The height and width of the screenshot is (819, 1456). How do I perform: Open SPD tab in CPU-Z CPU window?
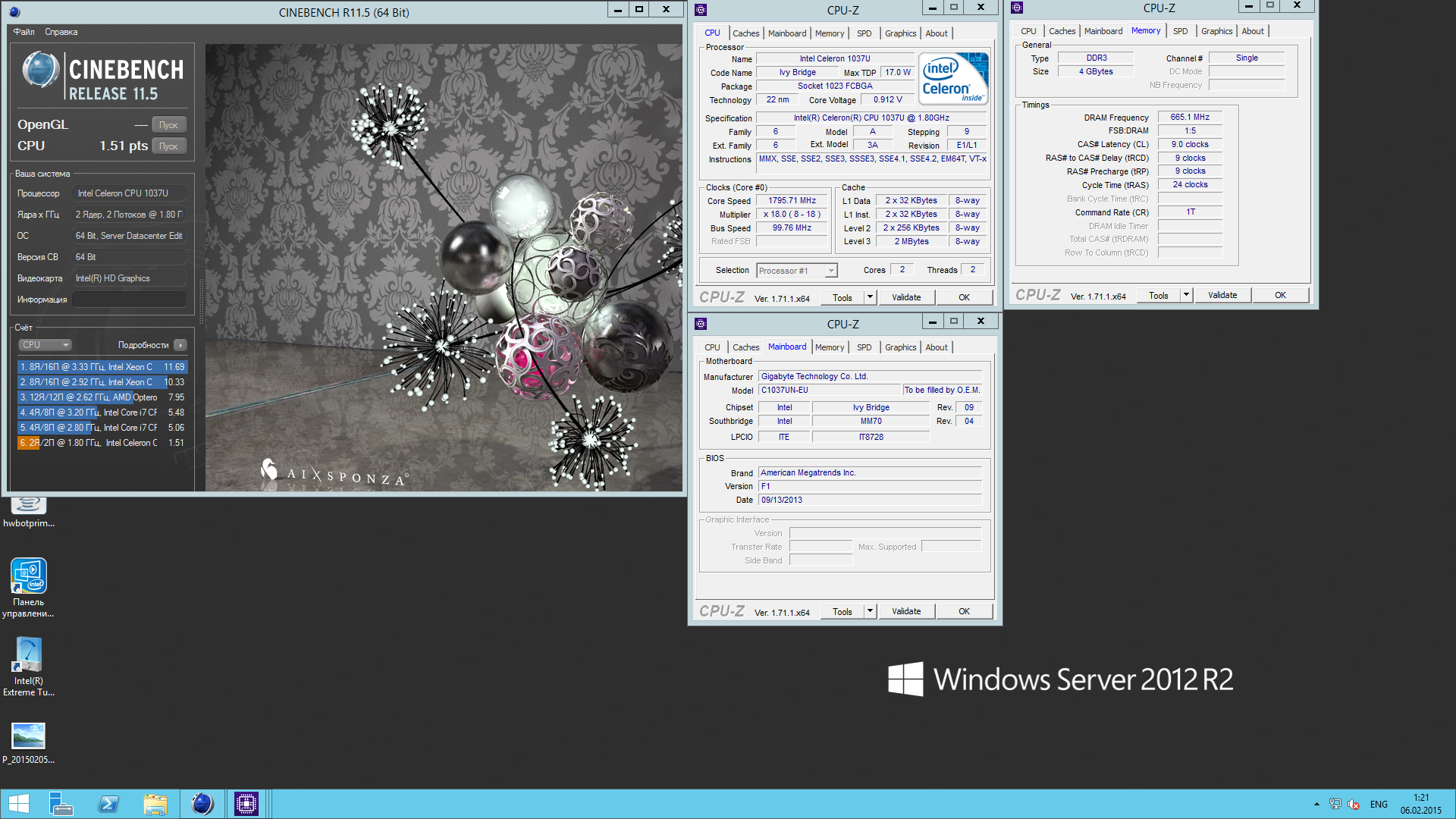click(864, 33)
